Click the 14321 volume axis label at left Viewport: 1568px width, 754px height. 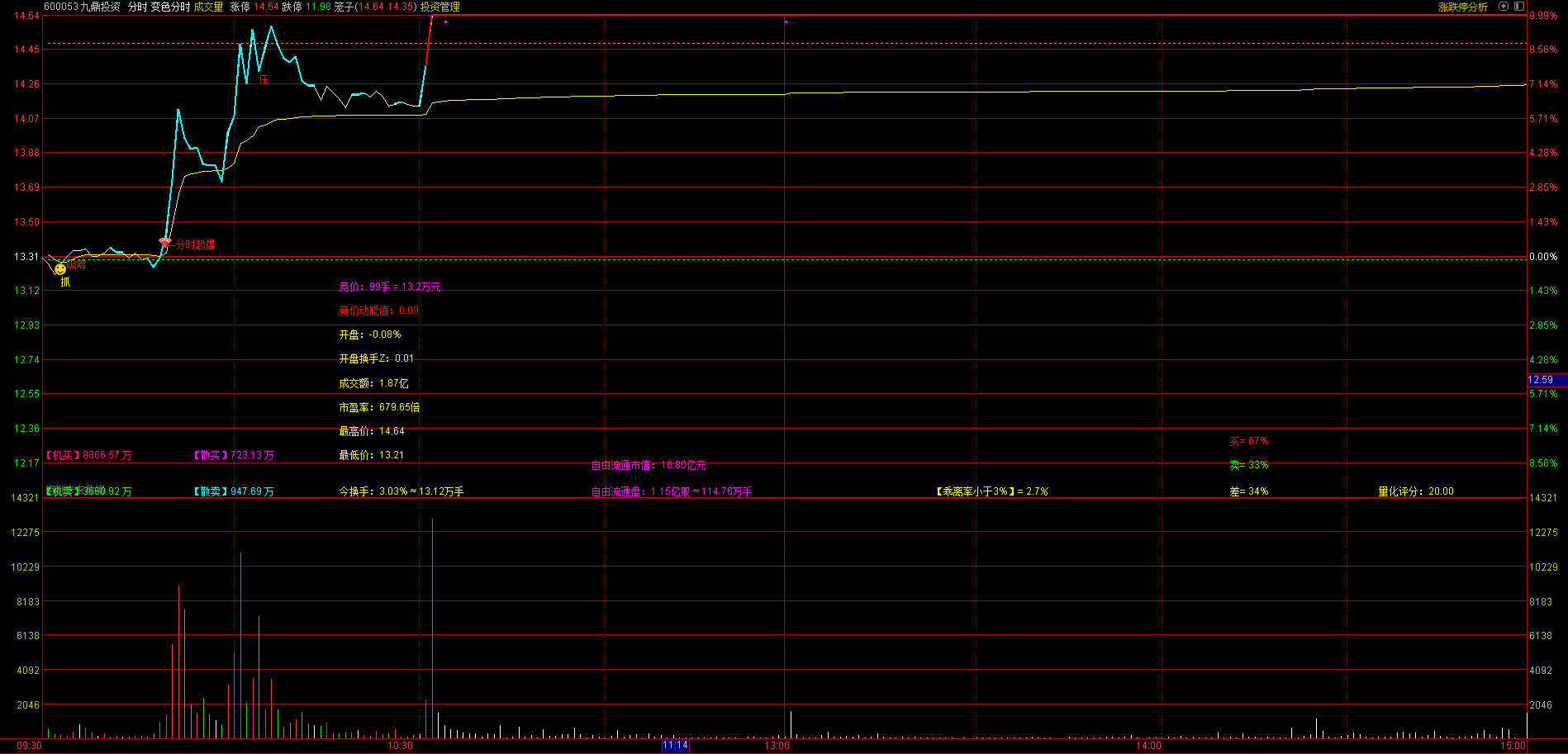click(x=25, y=498)
